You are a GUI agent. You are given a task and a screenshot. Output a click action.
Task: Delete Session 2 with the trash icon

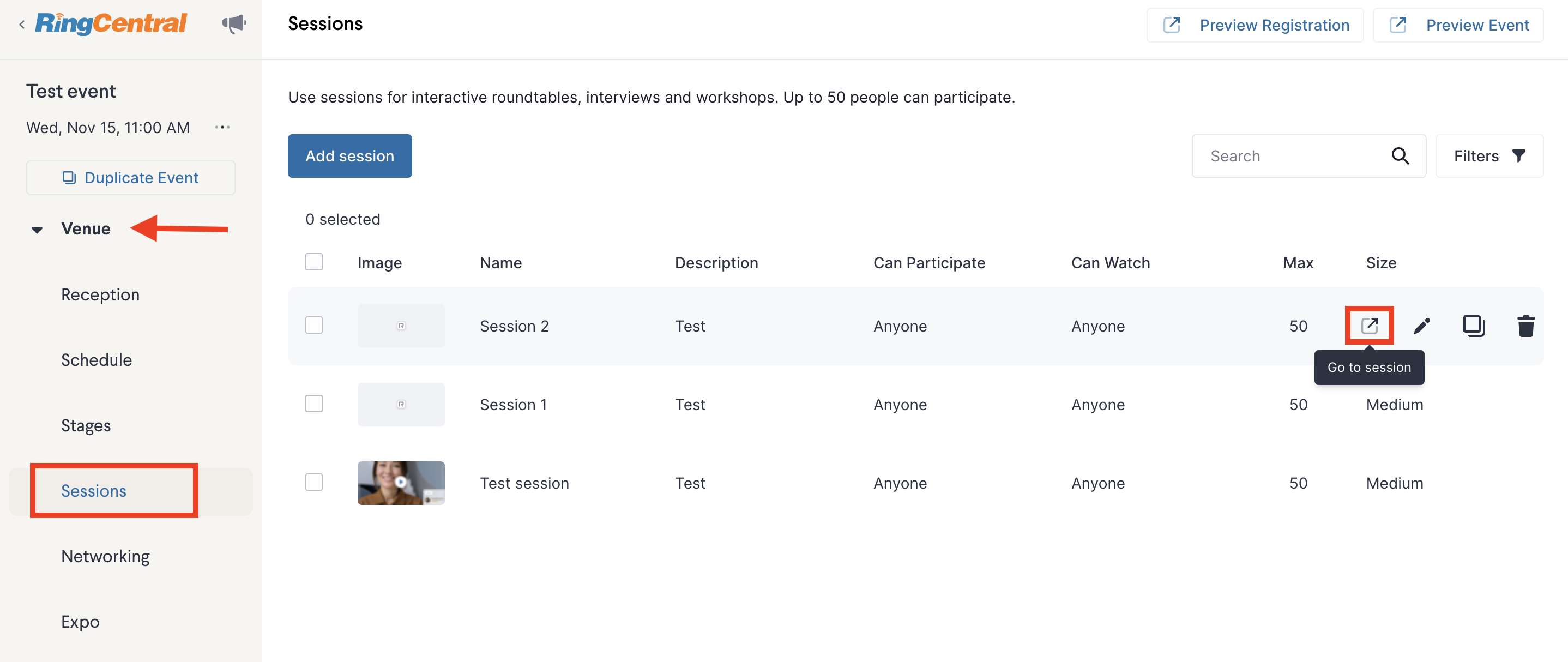pyautogui.click(x=1525, y=326)
